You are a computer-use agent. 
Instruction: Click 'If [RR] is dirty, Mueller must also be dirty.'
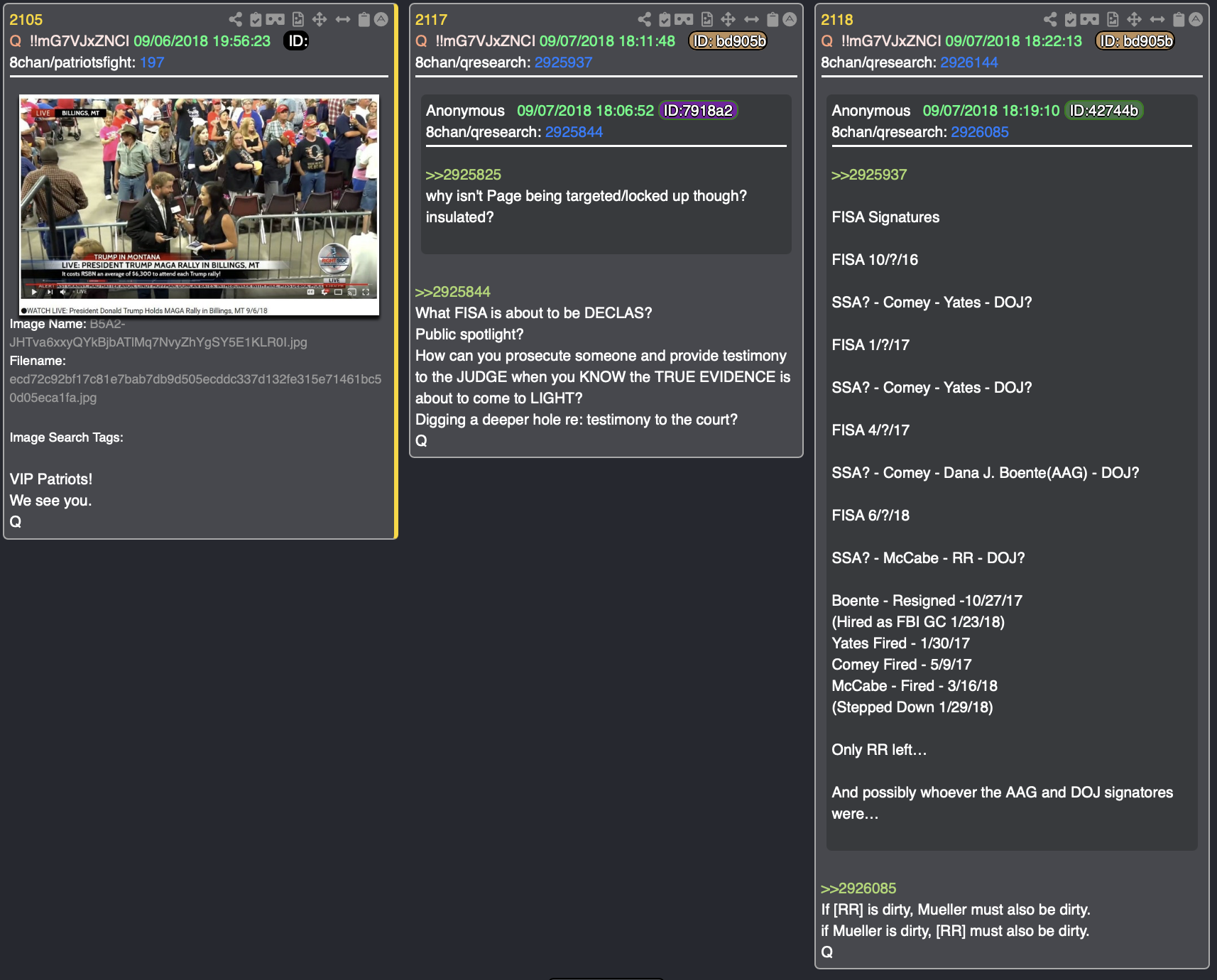click(956, 910)
